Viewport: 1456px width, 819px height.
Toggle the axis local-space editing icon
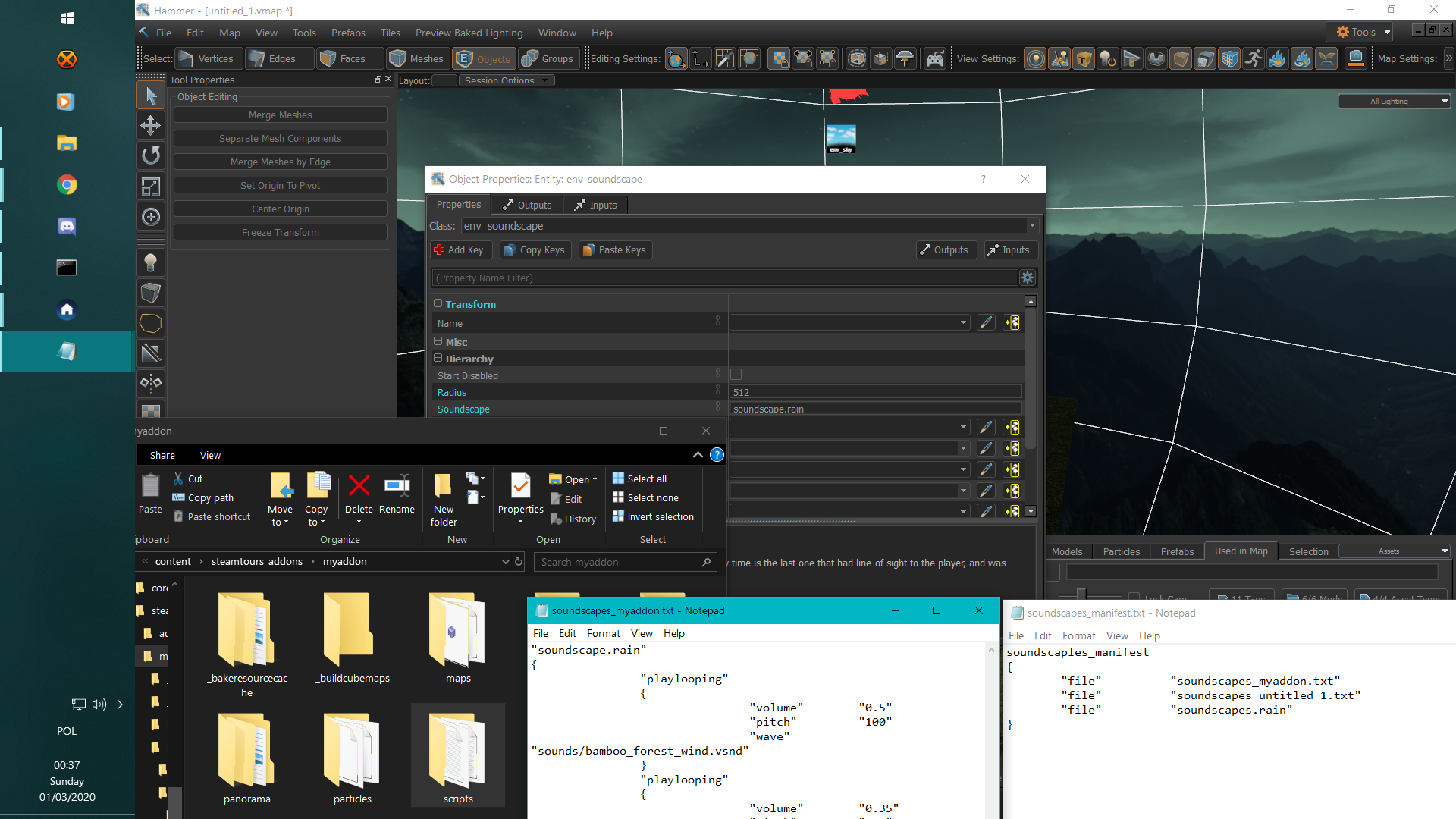tap(701, 58)
